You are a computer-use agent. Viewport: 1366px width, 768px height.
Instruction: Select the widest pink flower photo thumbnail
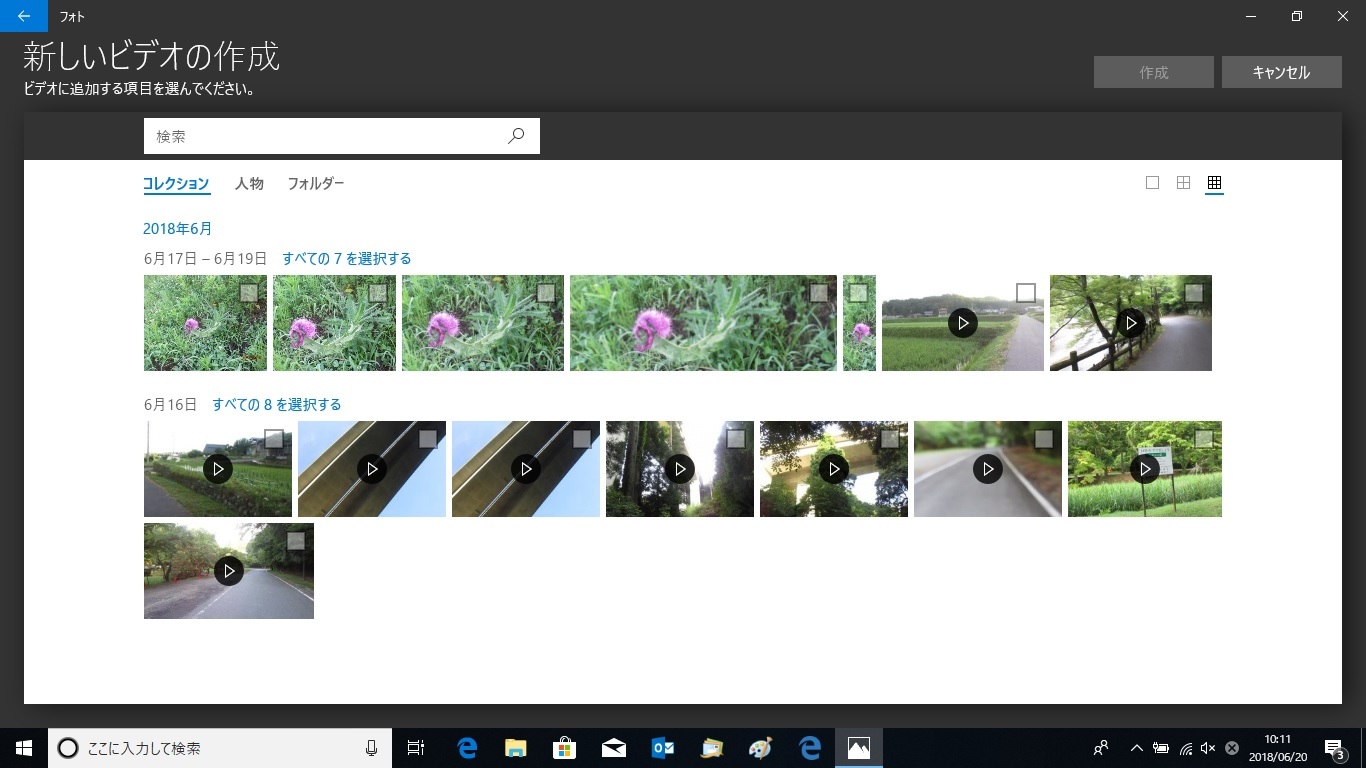coord(703,323)
